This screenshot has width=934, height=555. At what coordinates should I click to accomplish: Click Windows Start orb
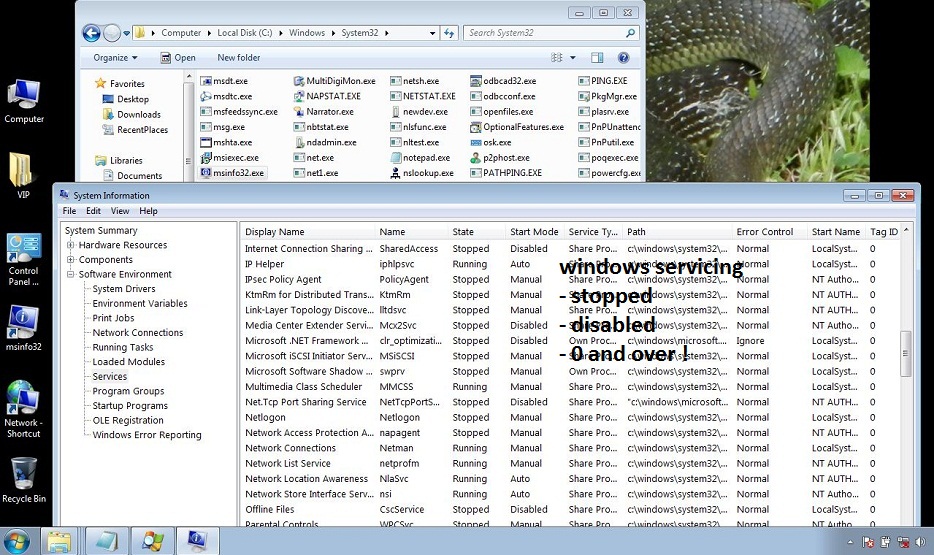(17, 541)
